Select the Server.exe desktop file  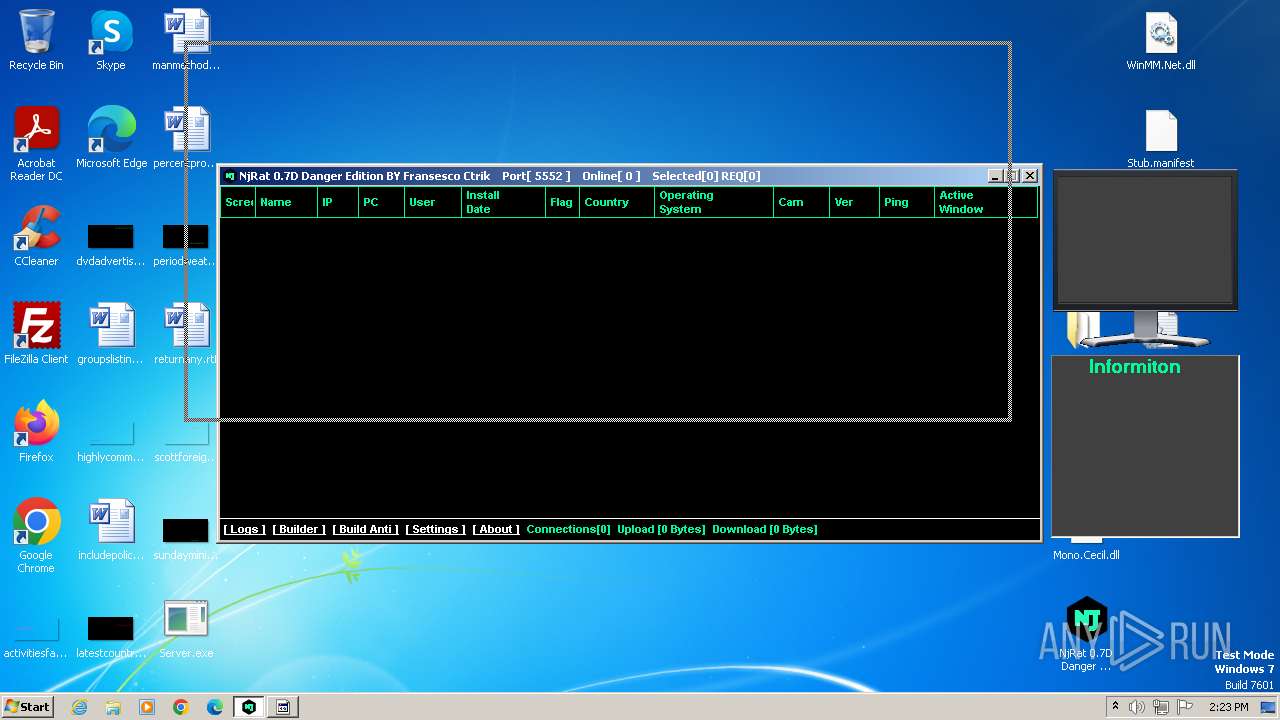186,630
